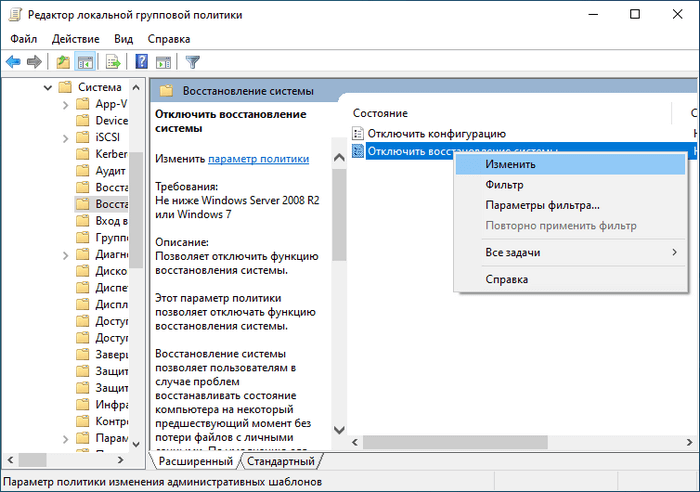Open the Действие menu

pos(75,39)
